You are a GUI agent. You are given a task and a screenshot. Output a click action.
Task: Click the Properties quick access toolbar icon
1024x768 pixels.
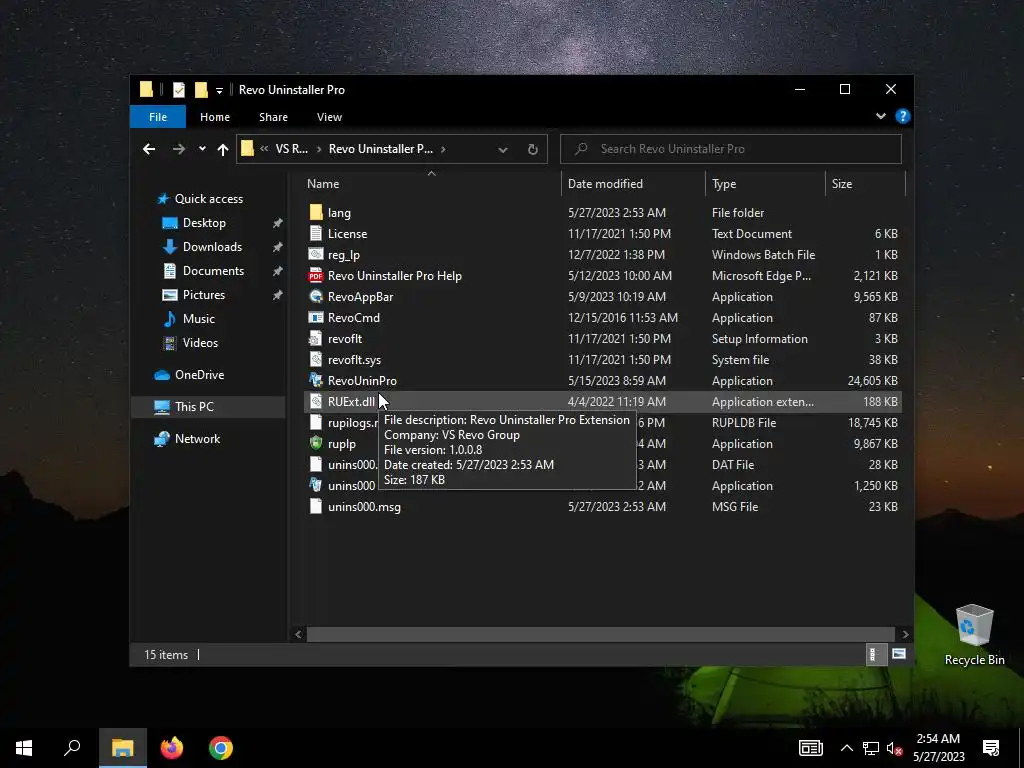click(178, 90)
